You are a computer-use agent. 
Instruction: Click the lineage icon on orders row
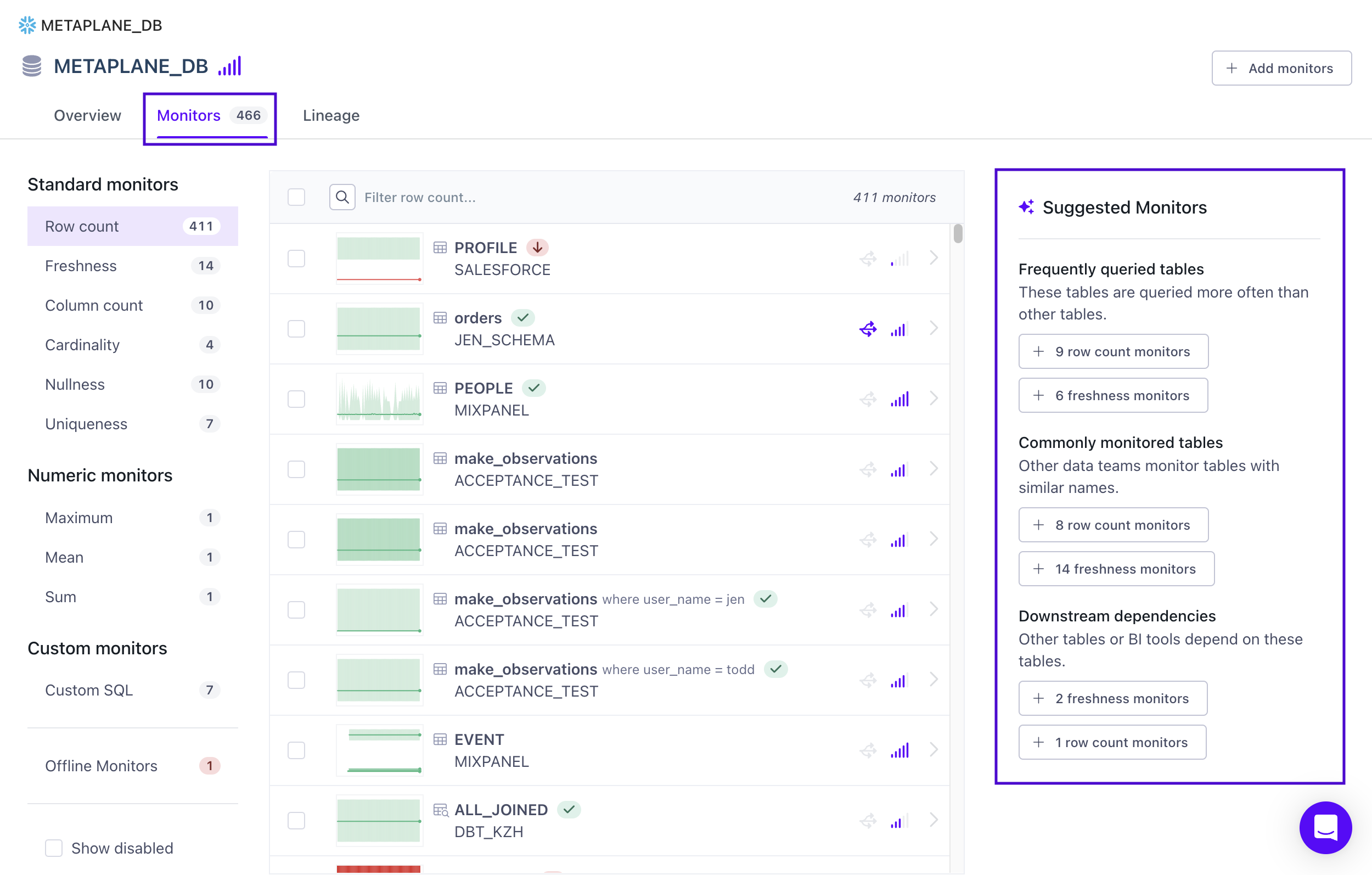point(868,329)
